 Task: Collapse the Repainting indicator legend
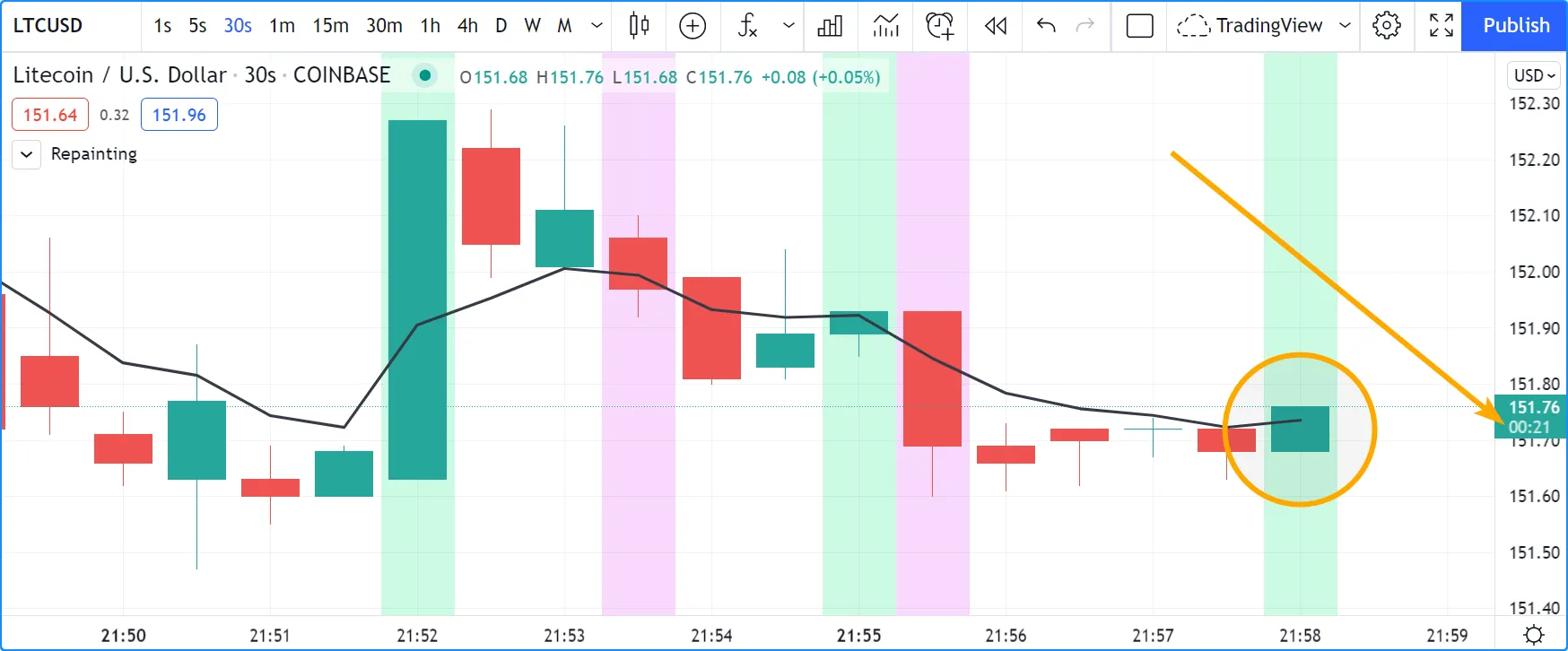click(27, 154)
